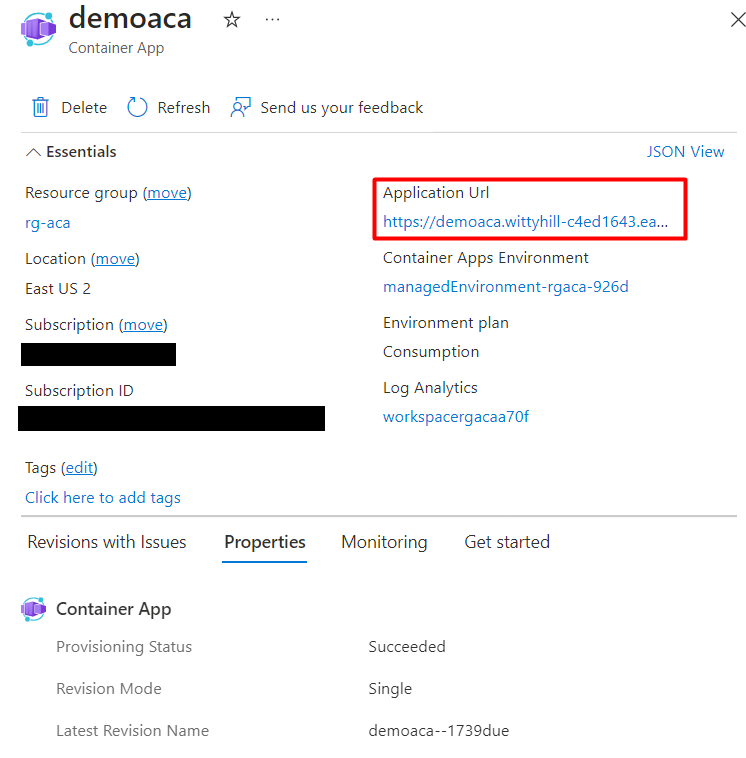Viewport: 746px width, 758px height.
Task: Close the demoaca blade
Action: (x=738, y=20)
